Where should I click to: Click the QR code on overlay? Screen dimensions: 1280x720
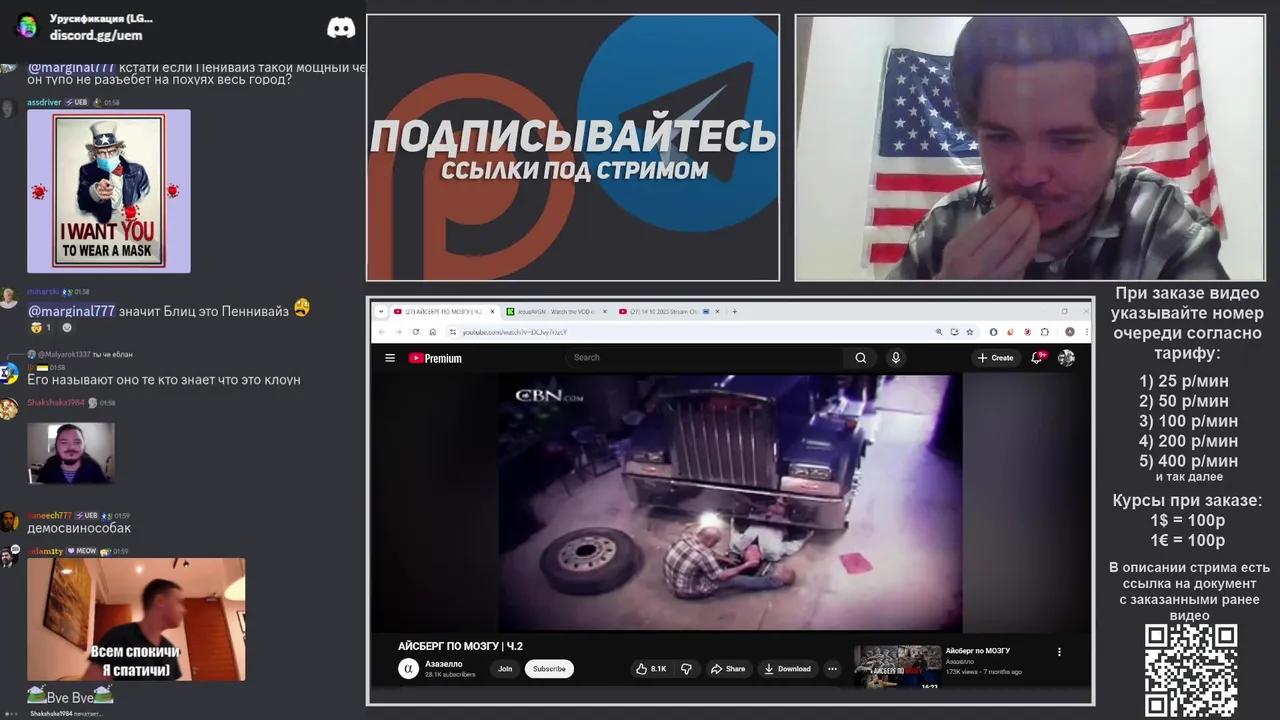[1191, 671]
